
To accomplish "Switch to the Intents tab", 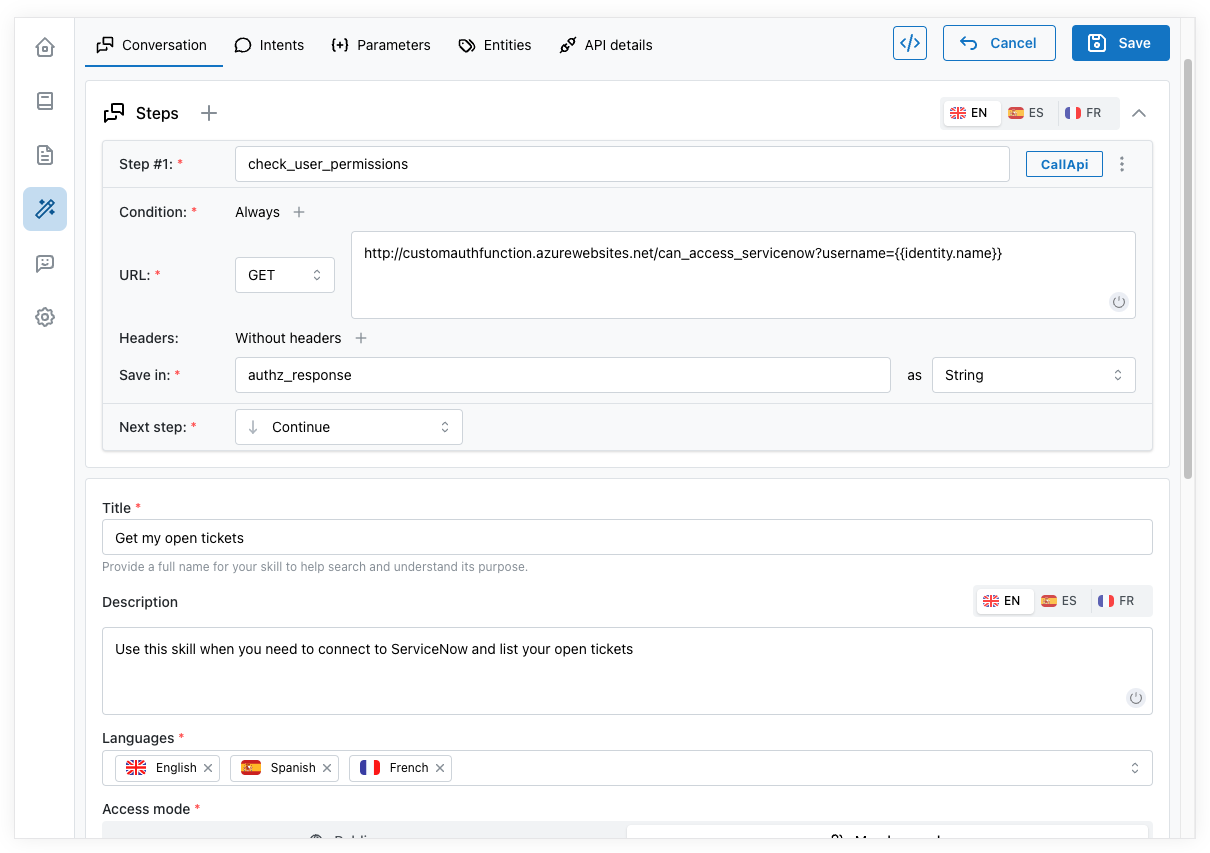I will click(x=269, y=45).
